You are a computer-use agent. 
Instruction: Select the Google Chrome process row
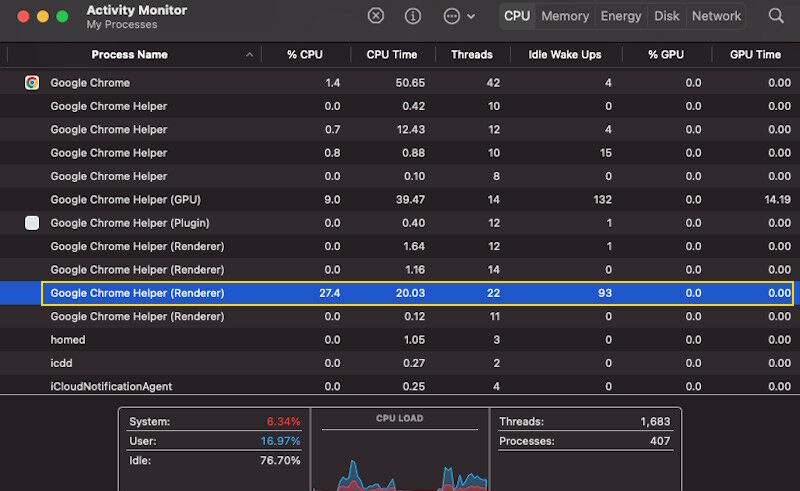coord(400,83)
